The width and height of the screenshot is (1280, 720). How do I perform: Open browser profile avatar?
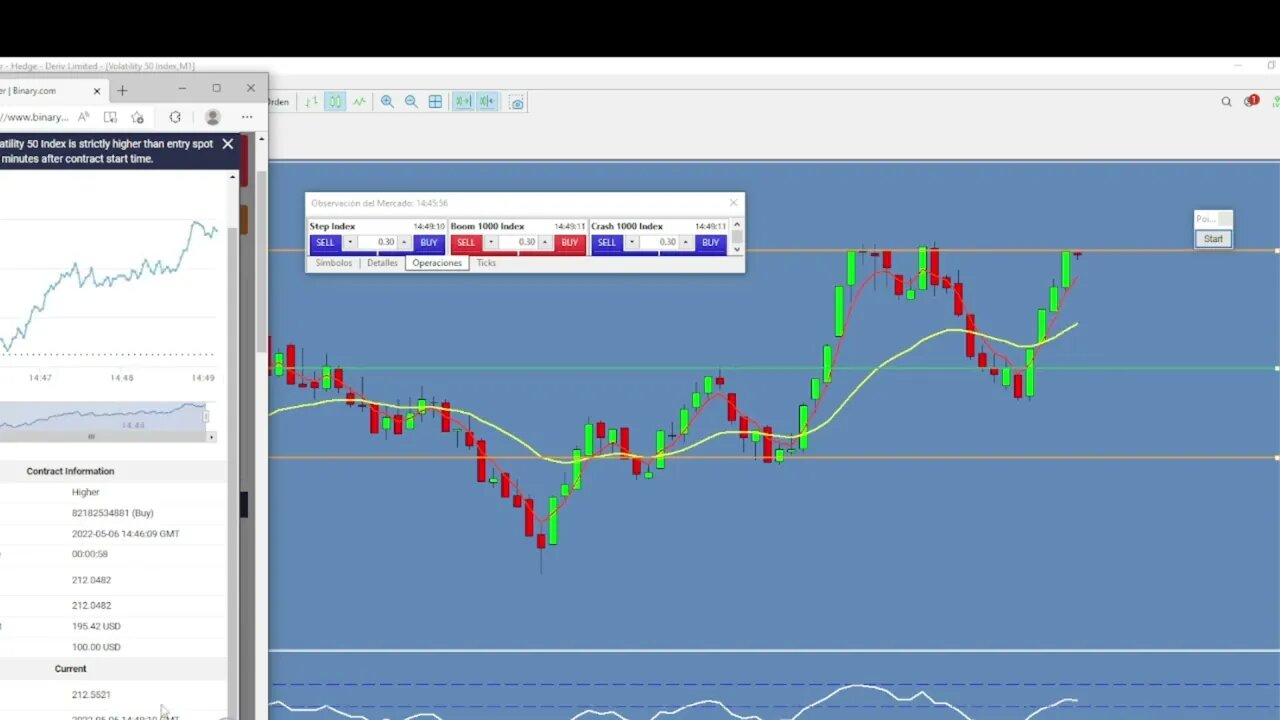[x=212, y=117]
